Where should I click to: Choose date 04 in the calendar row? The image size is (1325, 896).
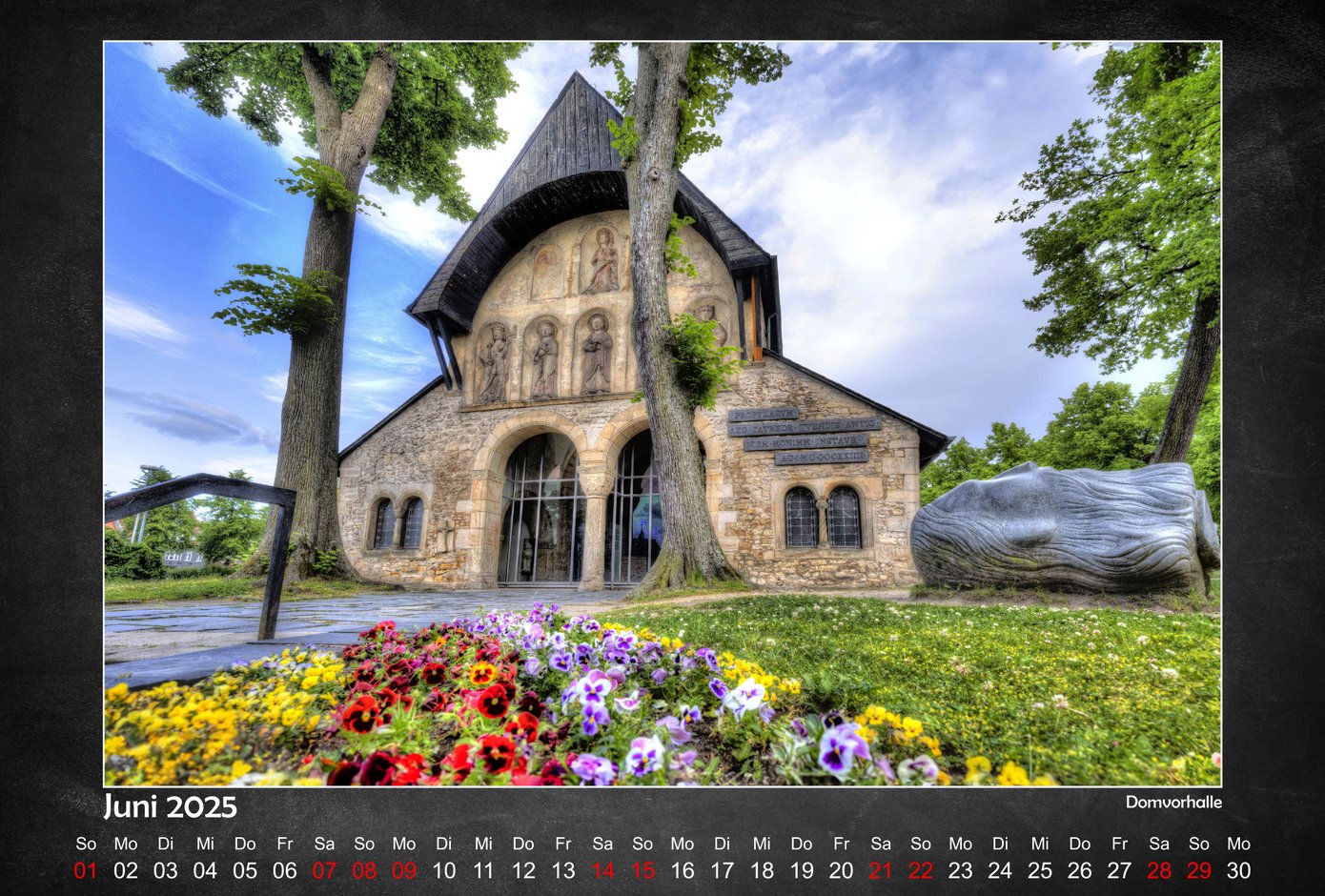[205, 870]
